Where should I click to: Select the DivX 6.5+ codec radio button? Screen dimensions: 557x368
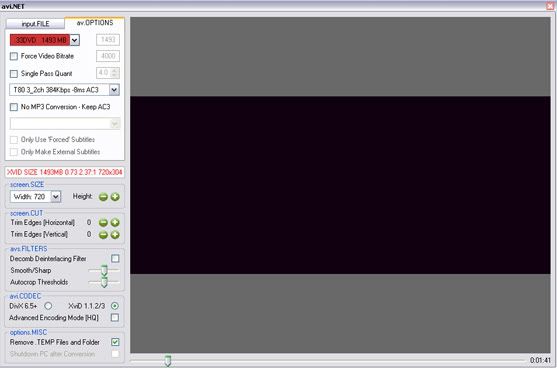[x=48, y=306]
